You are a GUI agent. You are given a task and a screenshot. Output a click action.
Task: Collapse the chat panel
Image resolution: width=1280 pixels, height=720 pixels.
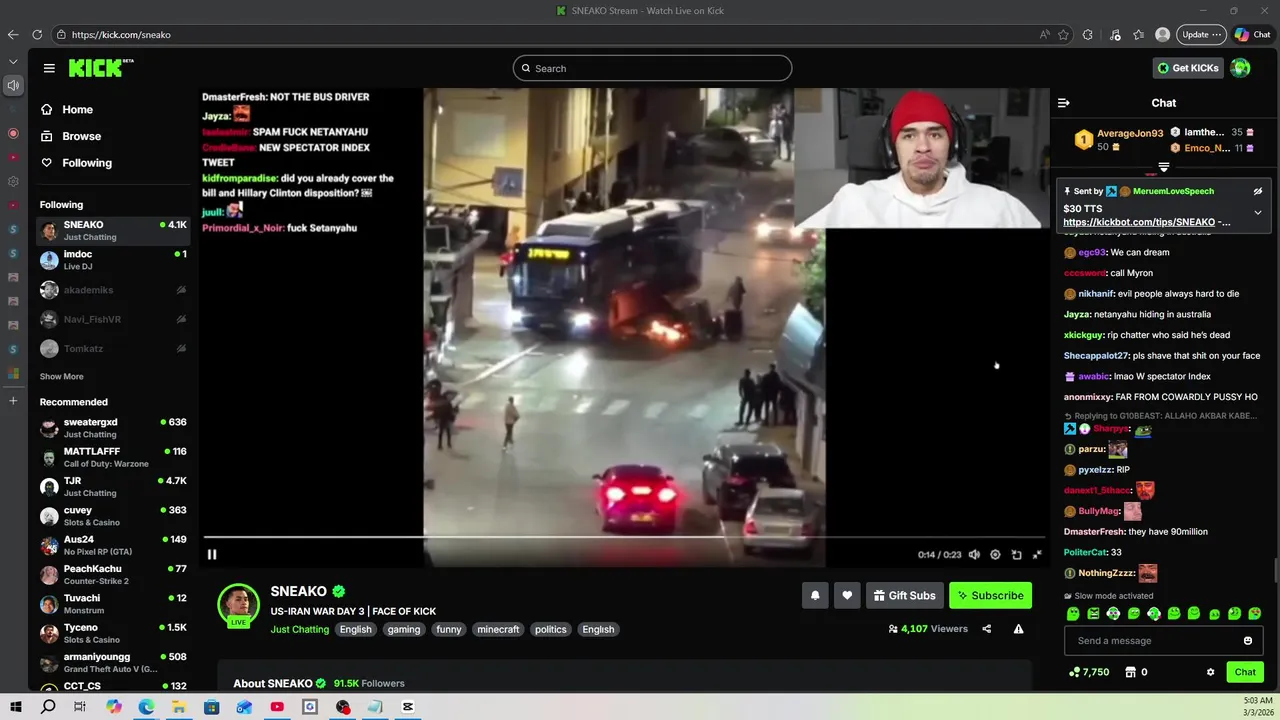click(x=1064, y=103)
